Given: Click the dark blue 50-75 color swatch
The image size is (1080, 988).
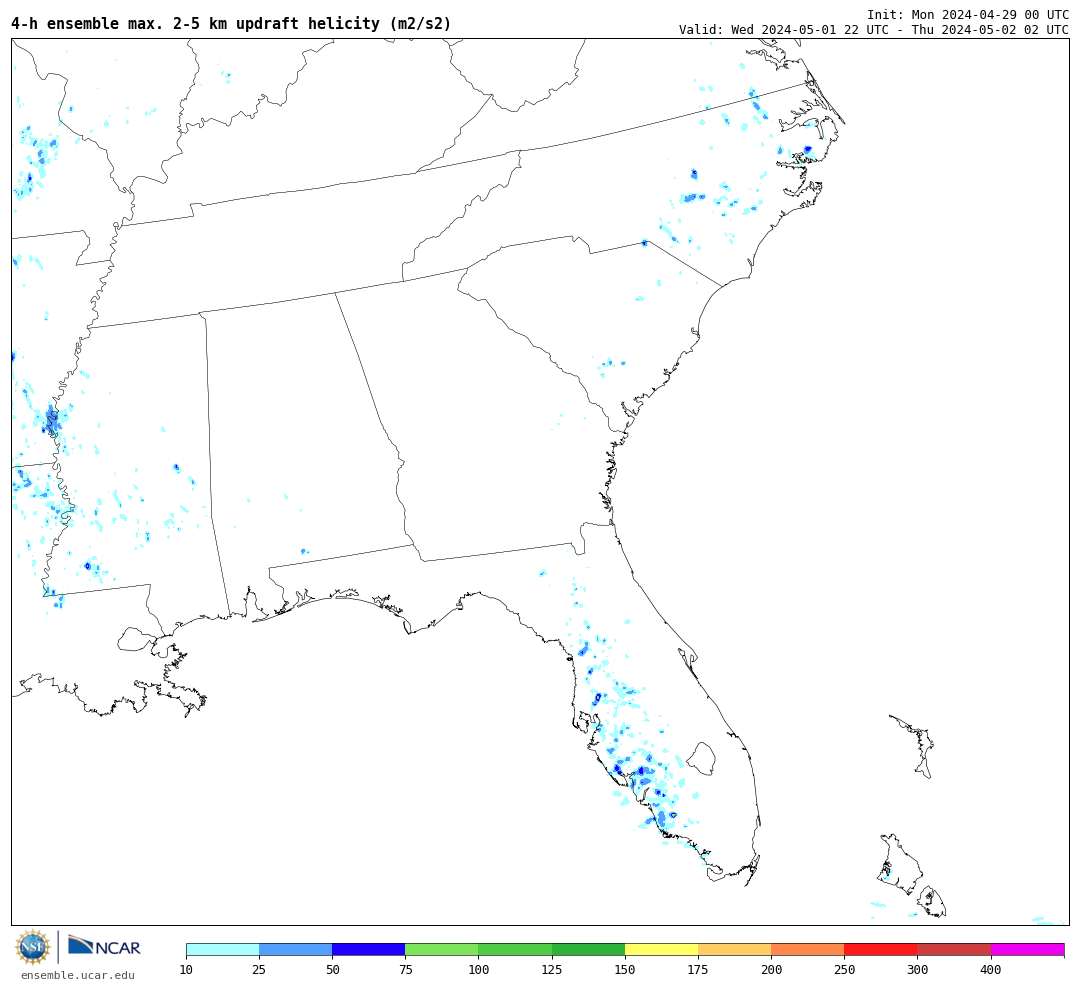Looking at the screenshot, I should [x=368, y=950].
